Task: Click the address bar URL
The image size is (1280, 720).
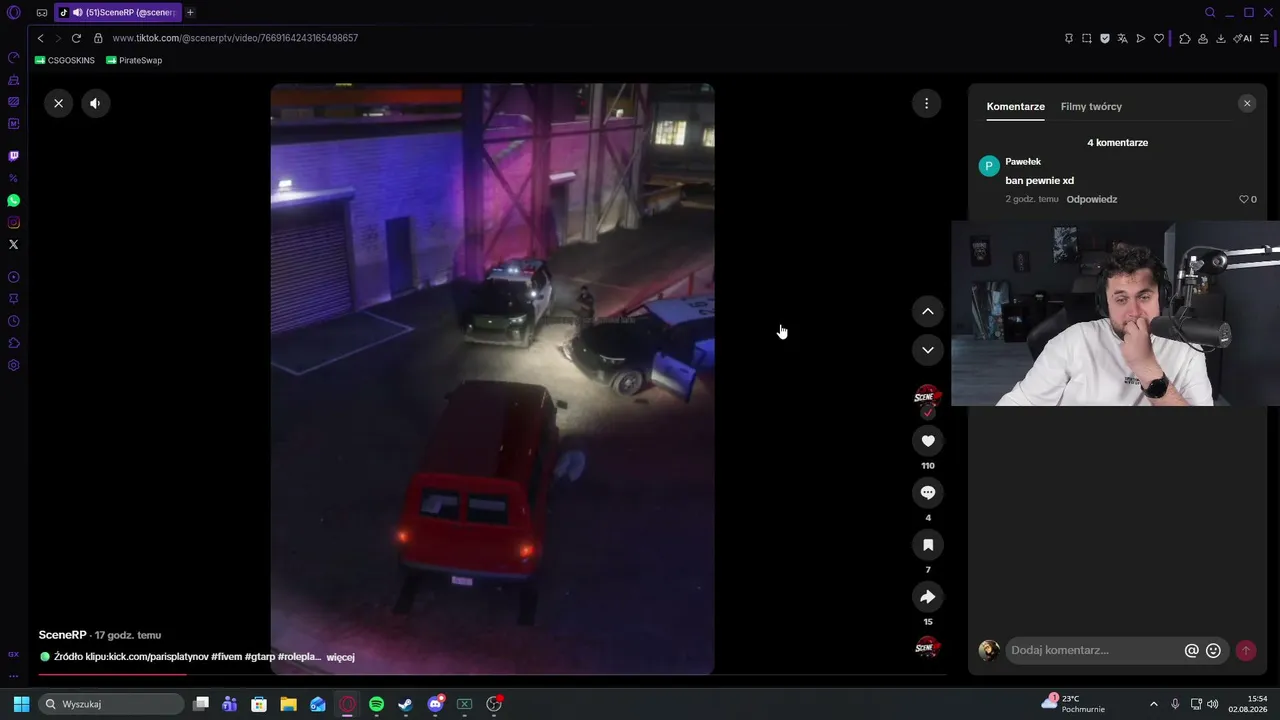Action: pos(235,38)
